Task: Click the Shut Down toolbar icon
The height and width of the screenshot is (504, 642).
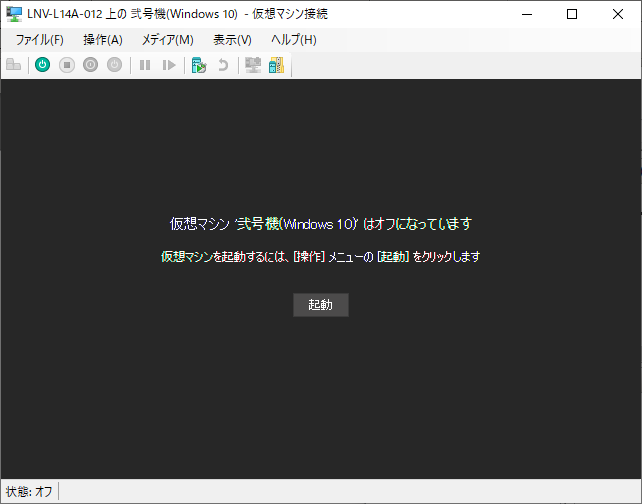Action: pyautogui.click(x=90, y=65)
